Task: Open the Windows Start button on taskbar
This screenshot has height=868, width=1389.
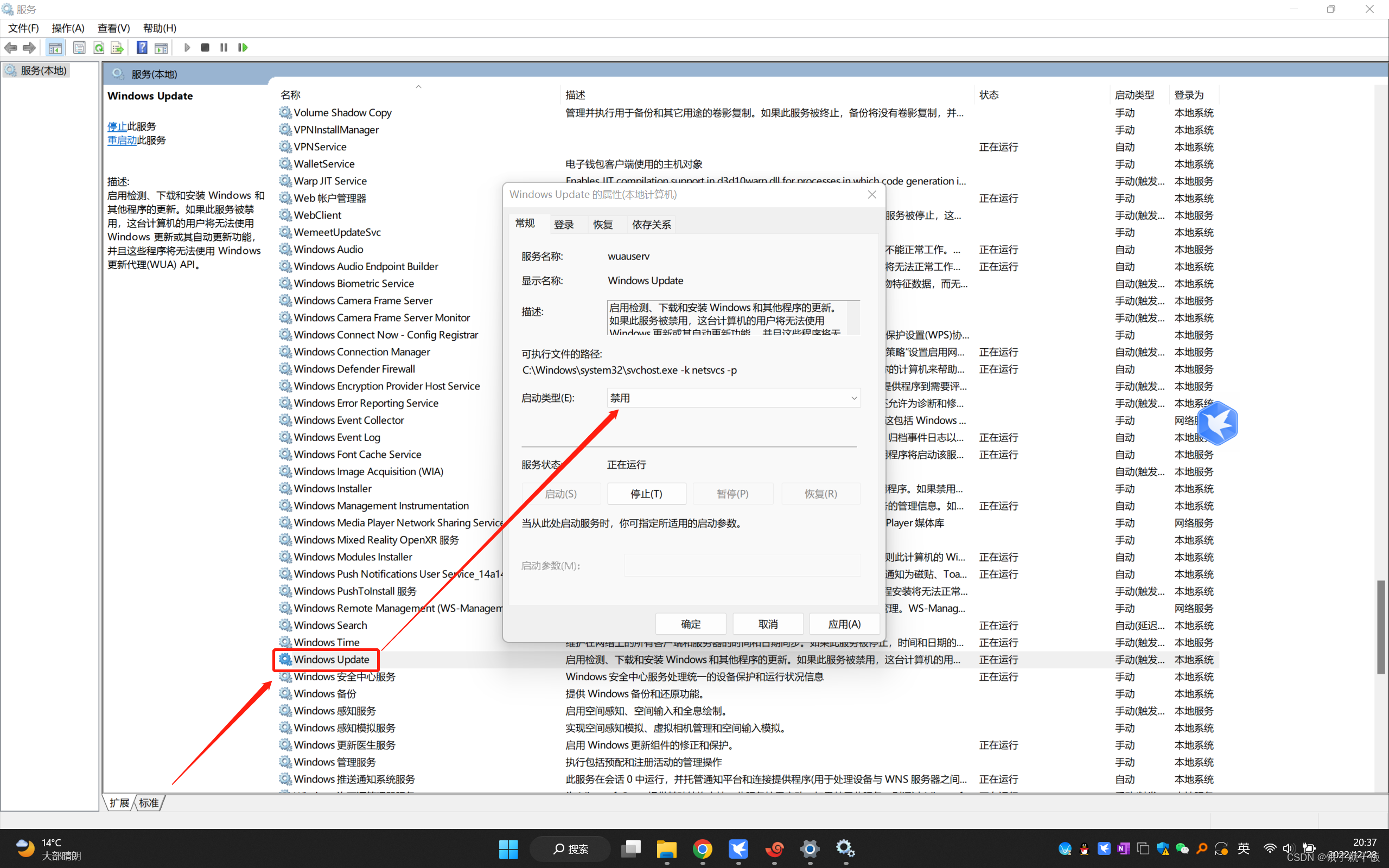Action: click(x=508, y=848)
